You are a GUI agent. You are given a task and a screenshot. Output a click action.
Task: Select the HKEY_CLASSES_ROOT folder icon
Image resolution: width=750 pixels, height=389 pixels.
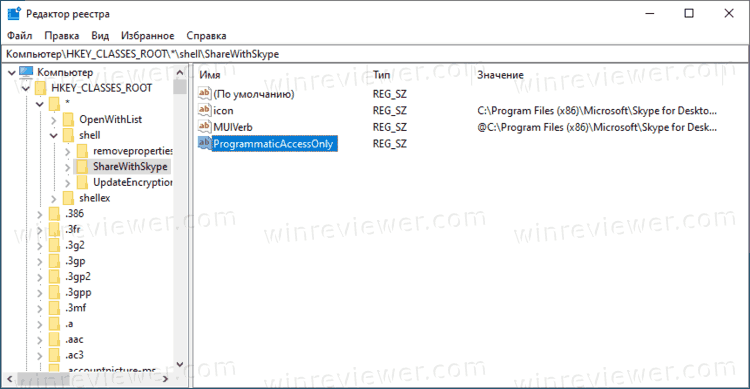[x=41, y=88]
